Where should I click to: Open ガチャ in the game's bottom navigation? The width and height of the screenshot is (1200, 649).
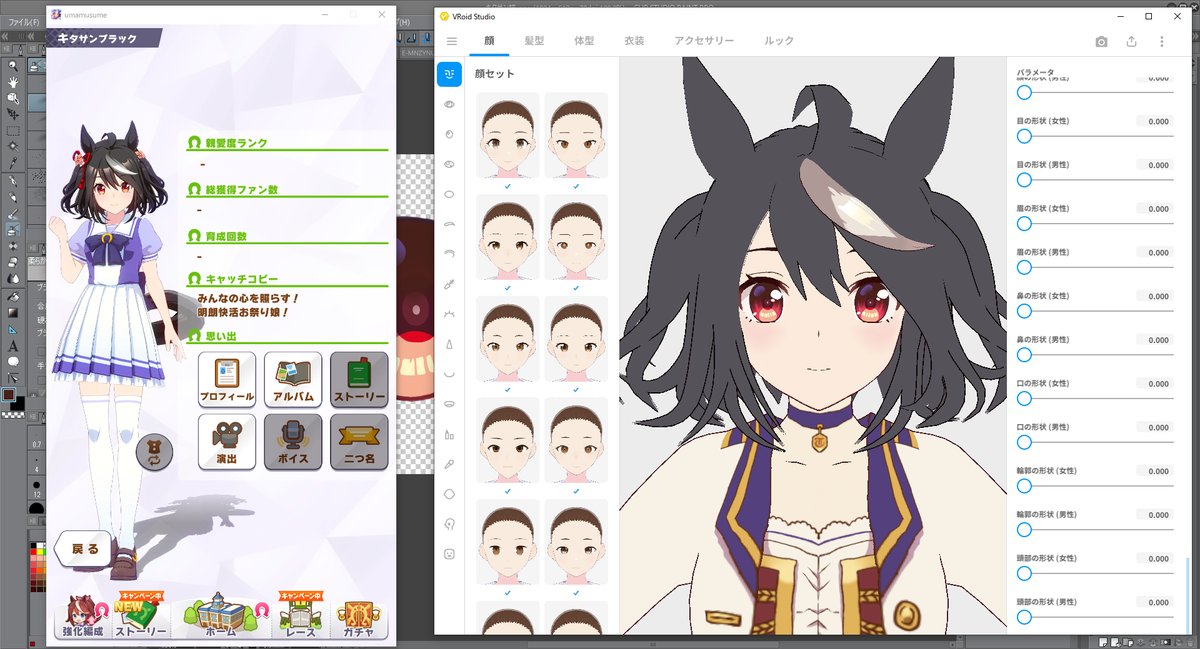[x=358, y=617]
